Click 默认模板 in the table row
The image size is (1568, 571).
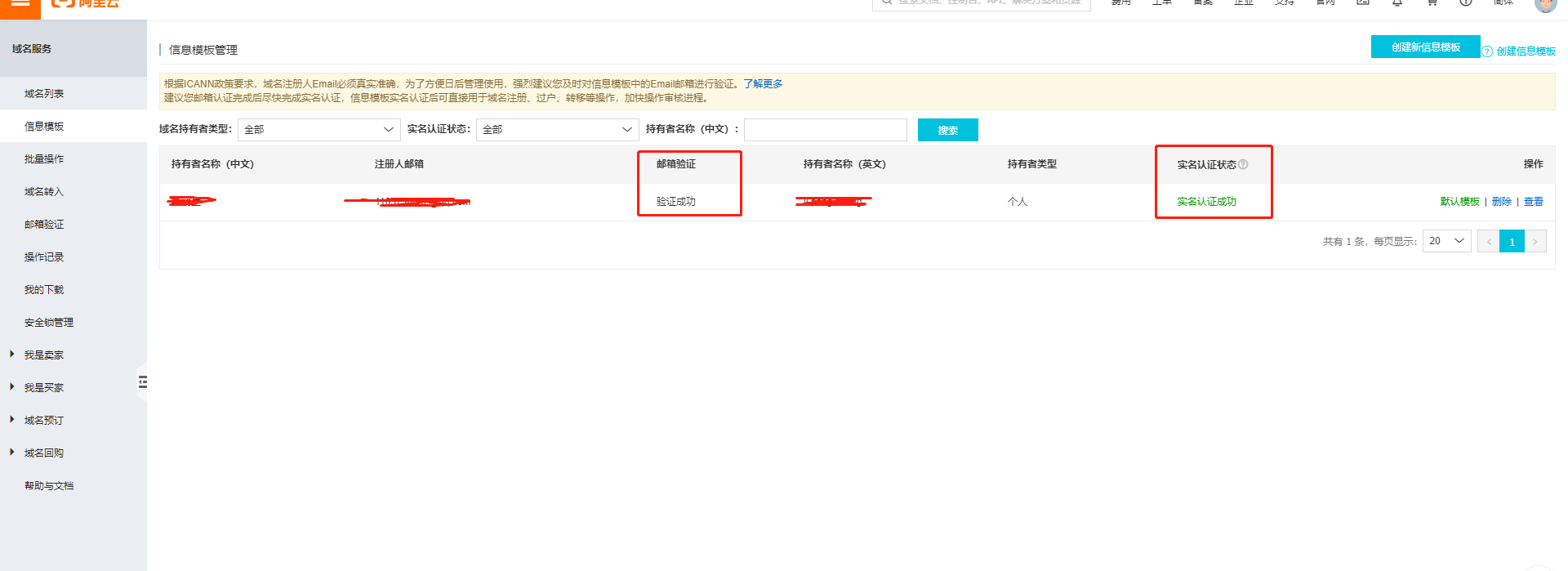[1459, 201]
